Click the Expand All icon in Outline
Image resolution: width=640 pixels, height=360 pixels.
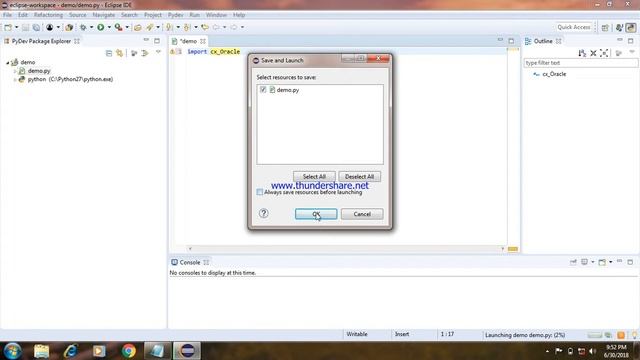click(604, 53)
